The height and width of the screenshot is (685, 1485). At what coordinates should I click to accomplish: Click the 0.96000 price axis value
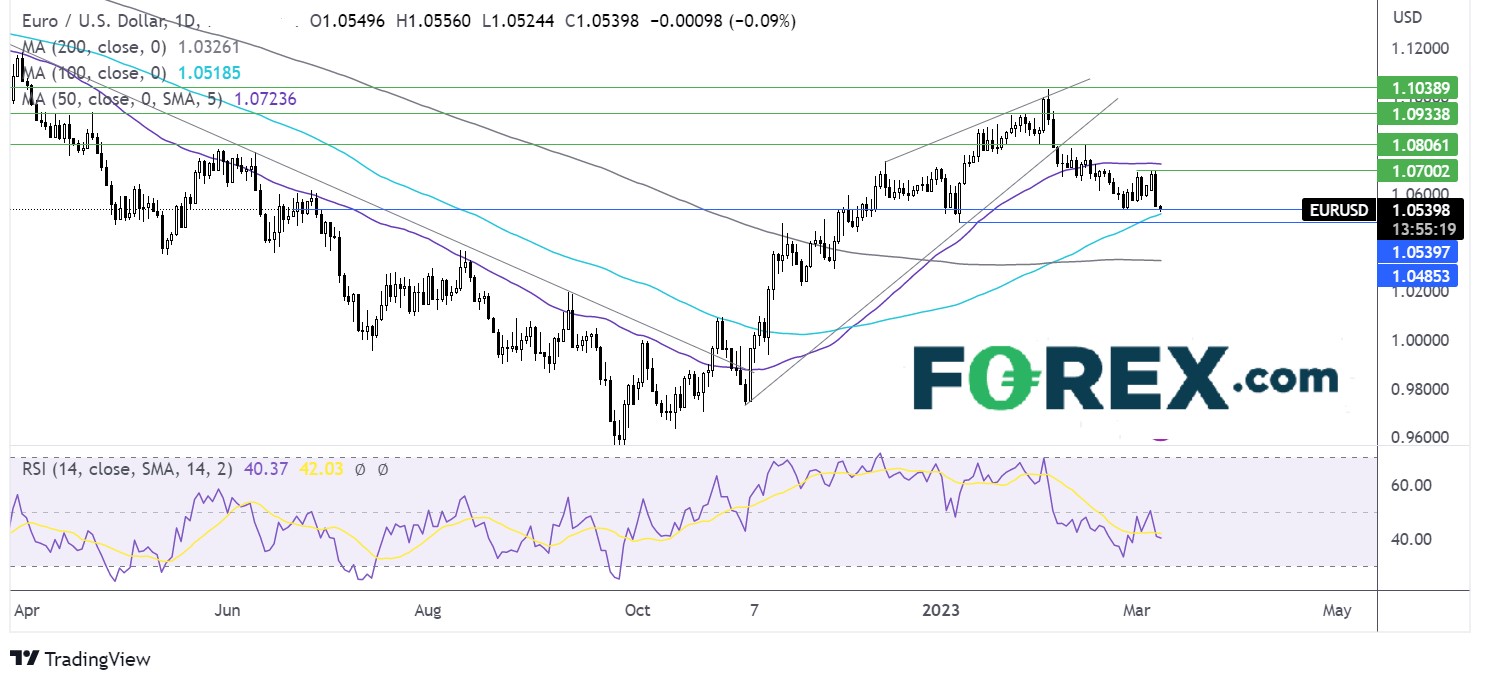coord(1418,438)
